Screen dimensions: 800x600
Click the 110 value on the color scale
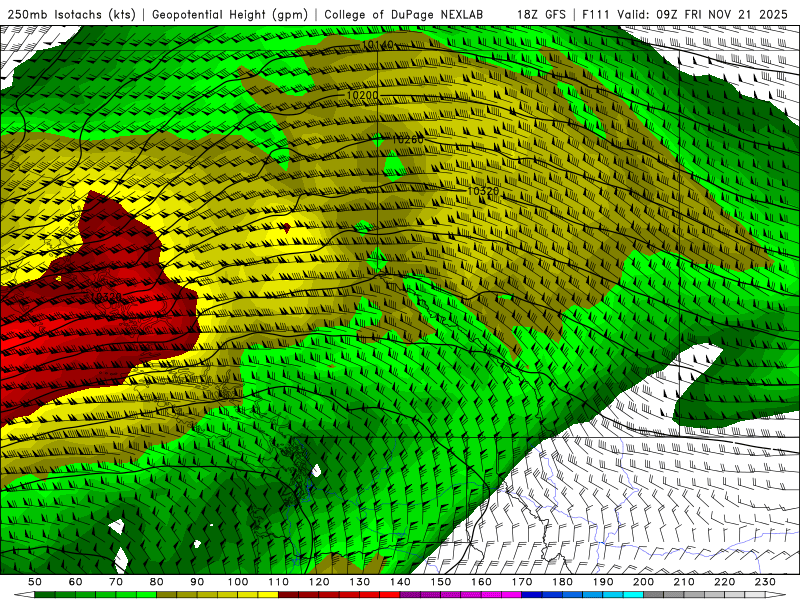(279, 582)
